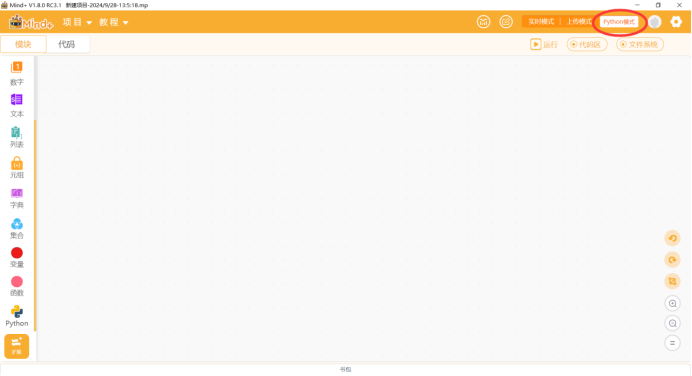Toggle the 代码区 (code area) button
The height and width of the screenshot is (376, 692).
pos(587,45)
